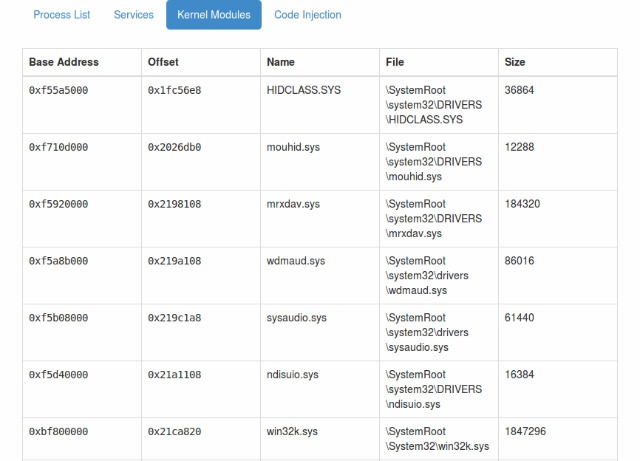Select offset value 0x219c1a8

174,317
